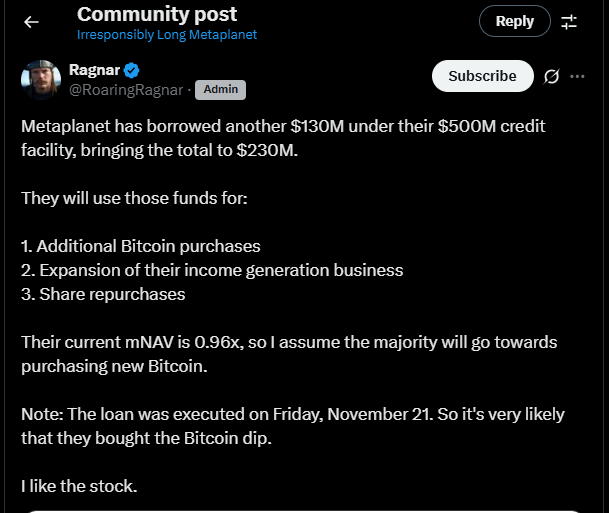This screenshot has height=513, width=609.
Task: Click the Admin badge
Action: tap(220, 89)
